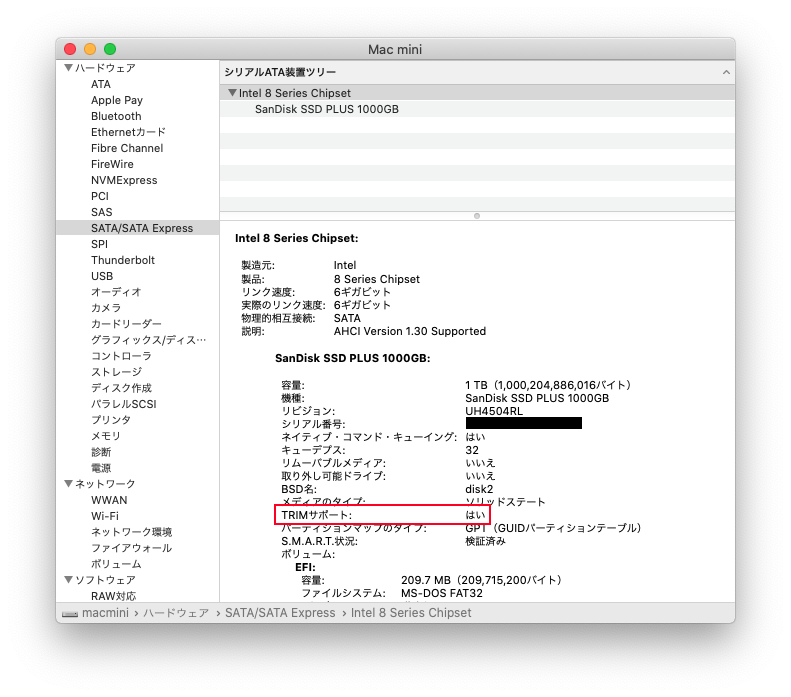
Task: Click the 1 TB capacity value
Action: click(548, 385)
